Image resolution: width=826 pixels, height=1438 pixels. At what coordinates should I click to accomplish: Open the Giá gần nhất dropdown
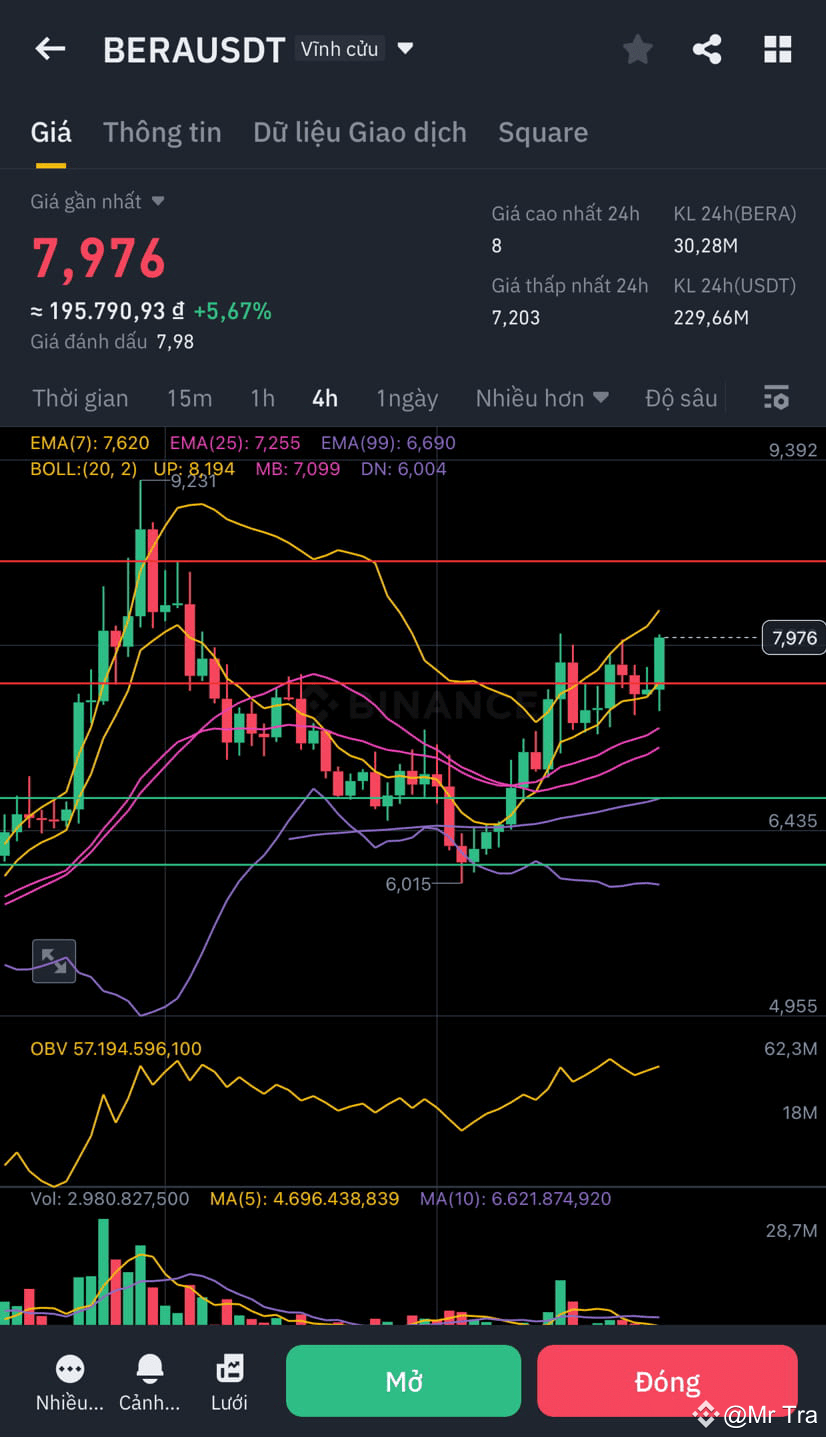tap(97, 201)
